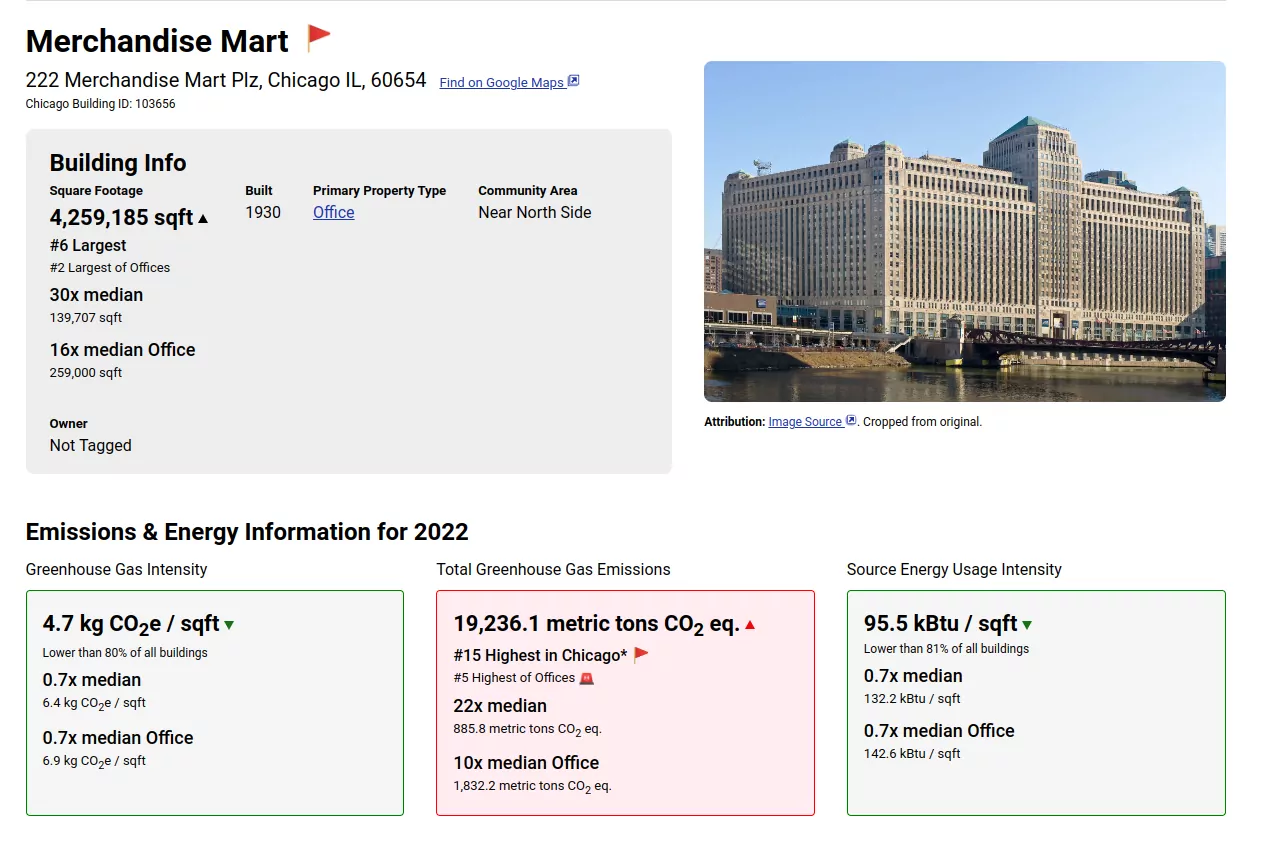Click the black up-arrow beside square footage
The height and width of the screenshot is (842, 1262).
click(x=203, y=218)
